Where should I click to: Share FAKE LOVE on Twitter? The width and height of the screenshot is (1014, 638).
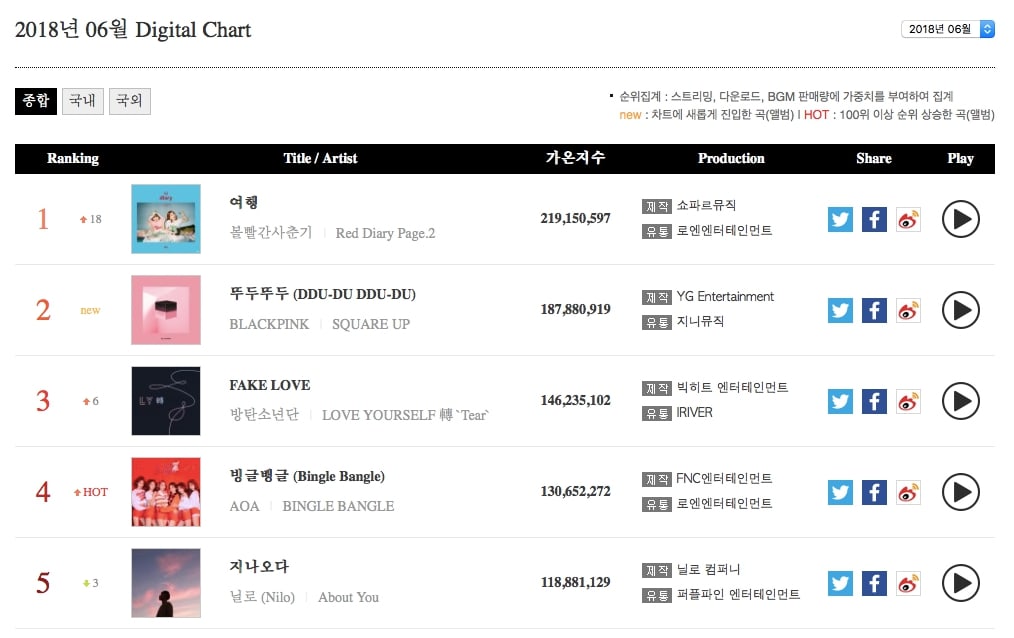(841, 401)
